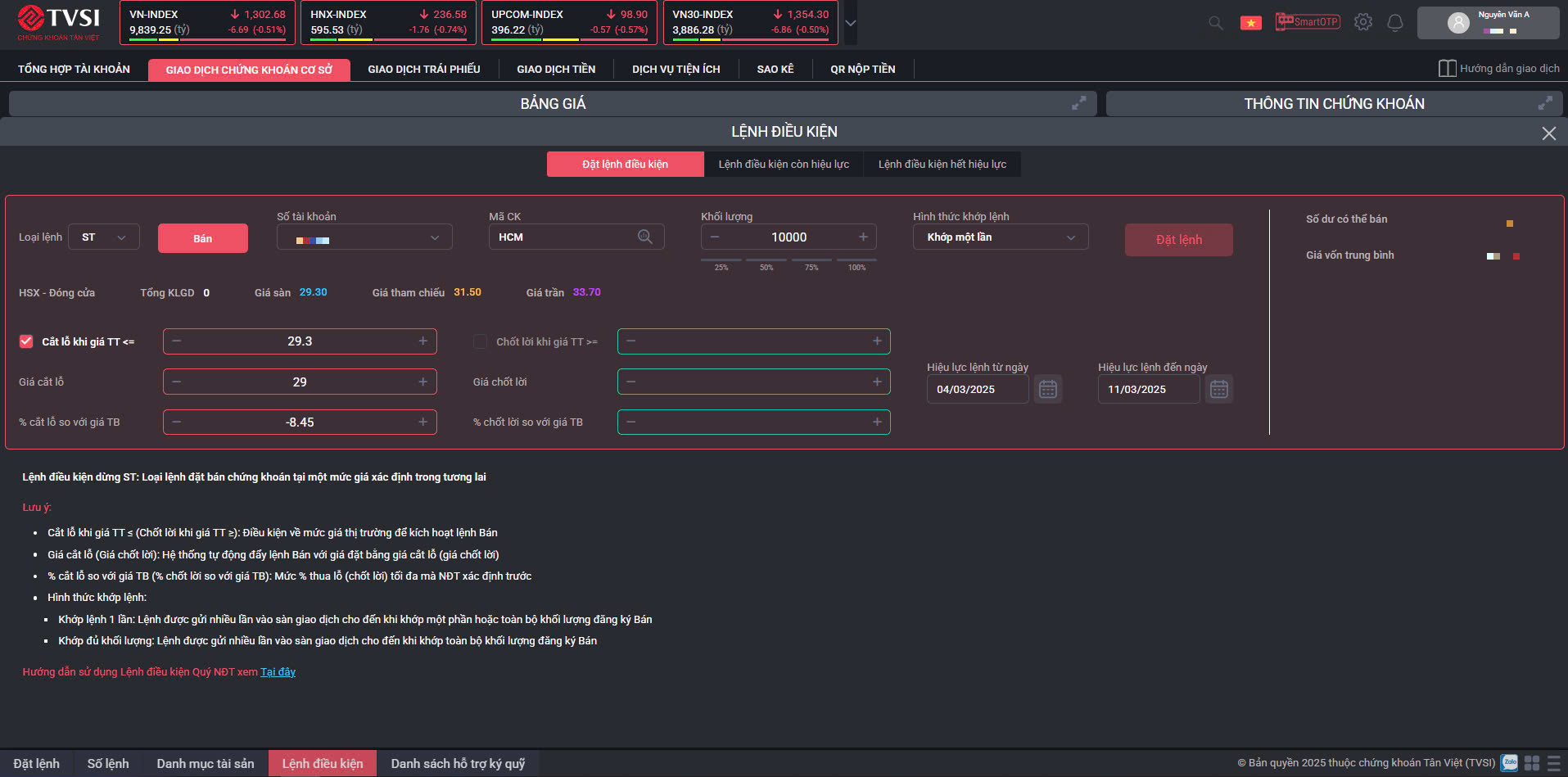This screenshot has height=777, width=1568.
Task: Open calendar for order end date
Action: (1218, 389)
